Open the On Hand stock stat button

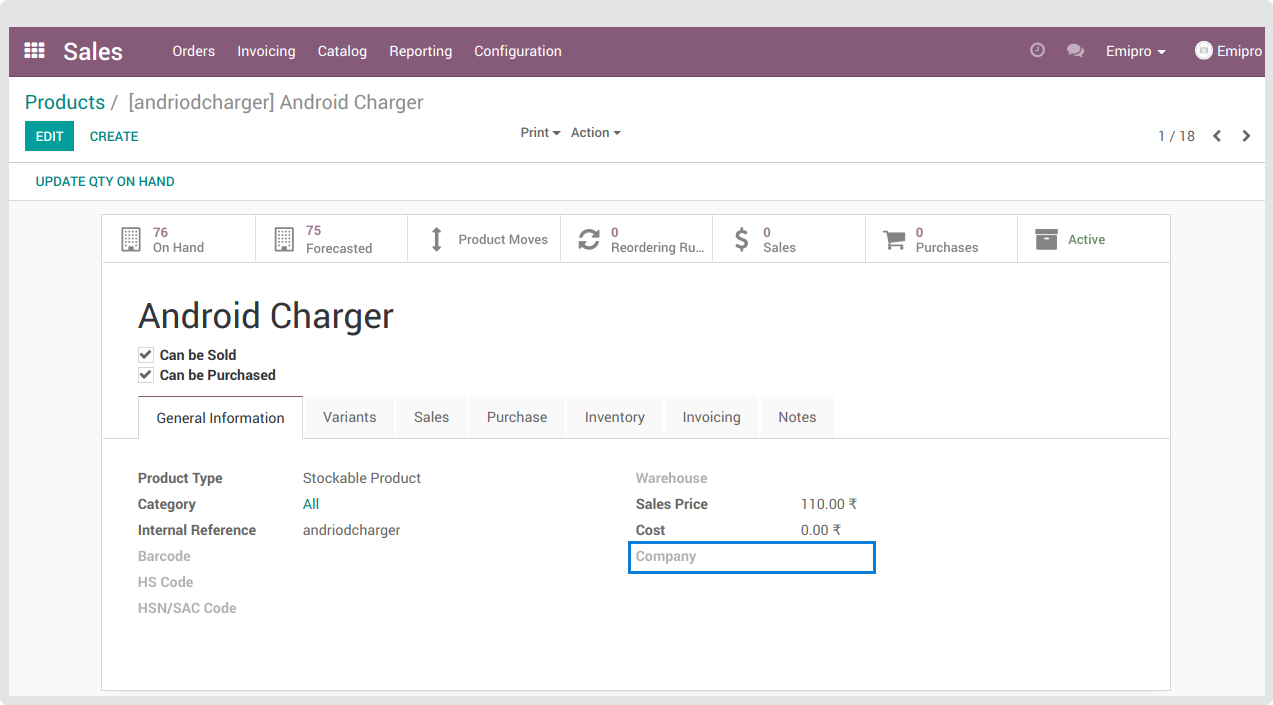pos(178,239)
